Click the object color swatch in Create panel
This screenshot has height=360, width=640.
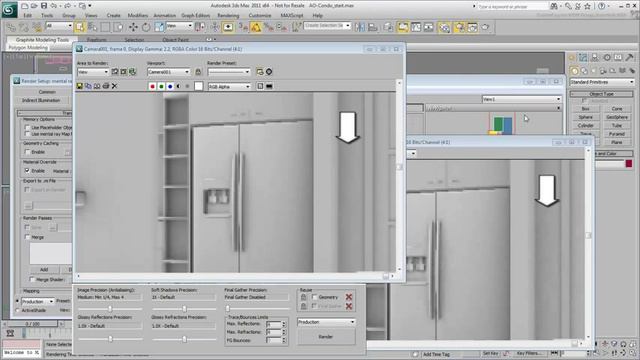tap(629, 164)
